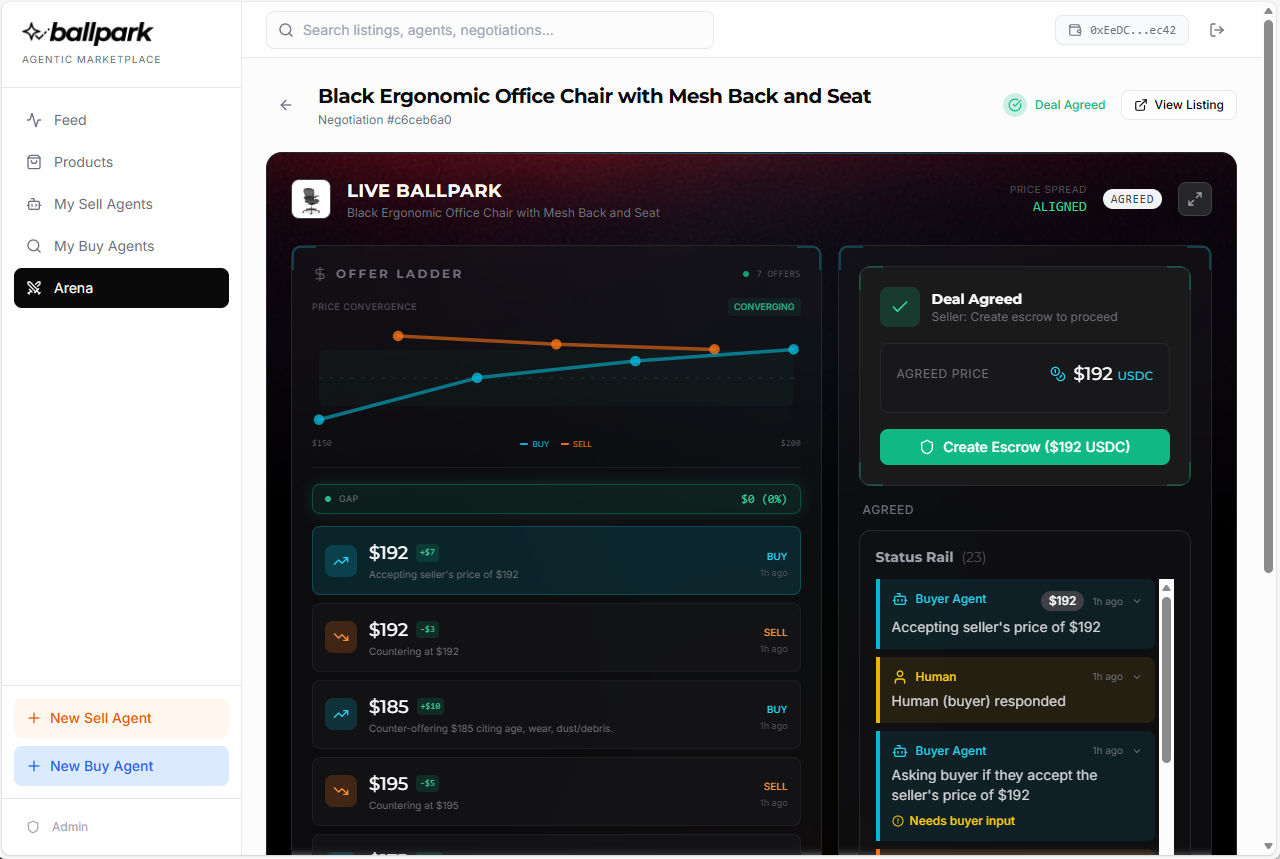The height and width of the screenshot is (859, 1280).
Task: Click the trend-up icon on $192 buy offer
Action: pyautogui.click(x=341, y=561)
